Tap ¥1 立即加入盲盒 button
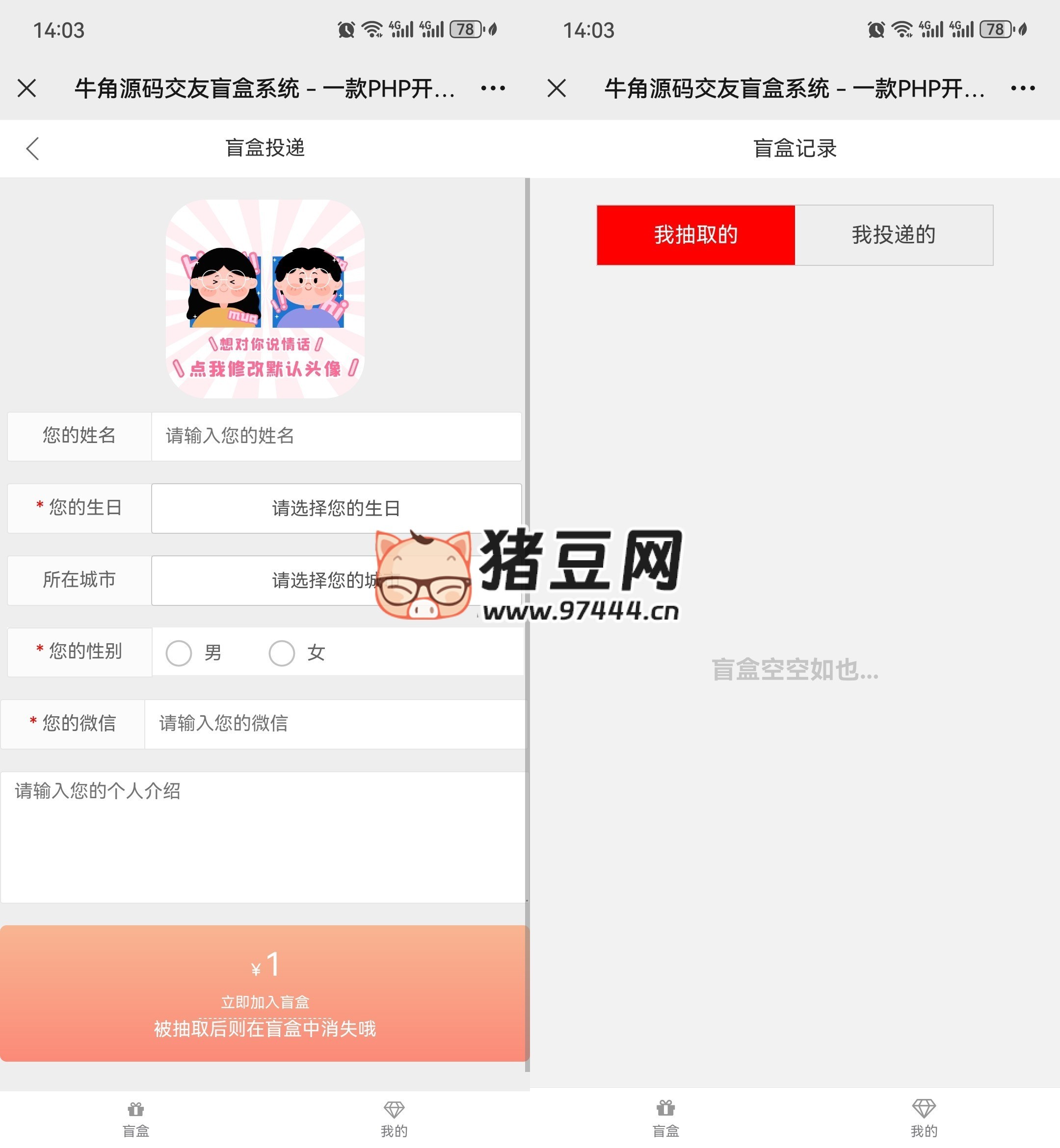The height and width of the screenshot is (1148, 1060). click(x=265, y=992)
